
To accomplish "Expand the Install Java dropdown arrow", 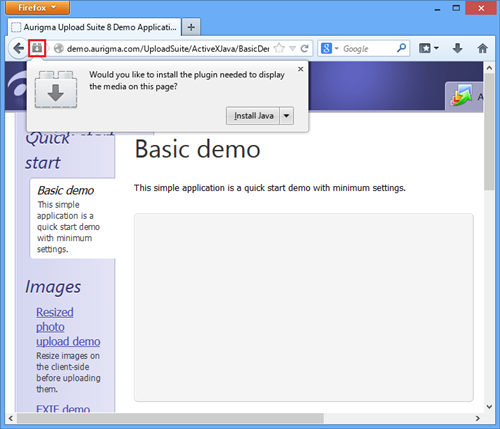I will tap(287, 116).
